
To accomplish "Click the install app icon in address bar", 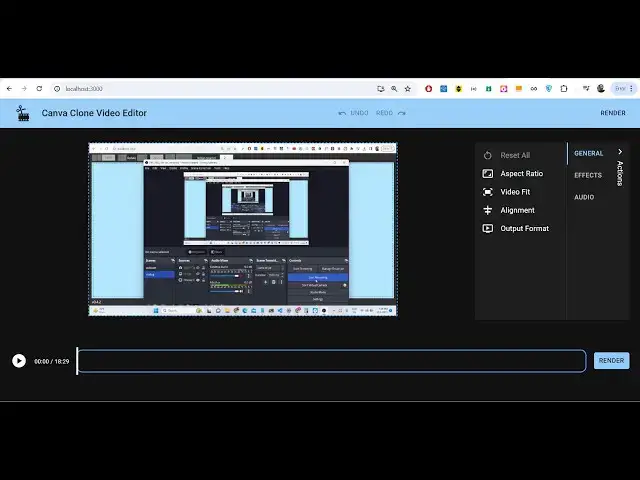I will [380, 89].
